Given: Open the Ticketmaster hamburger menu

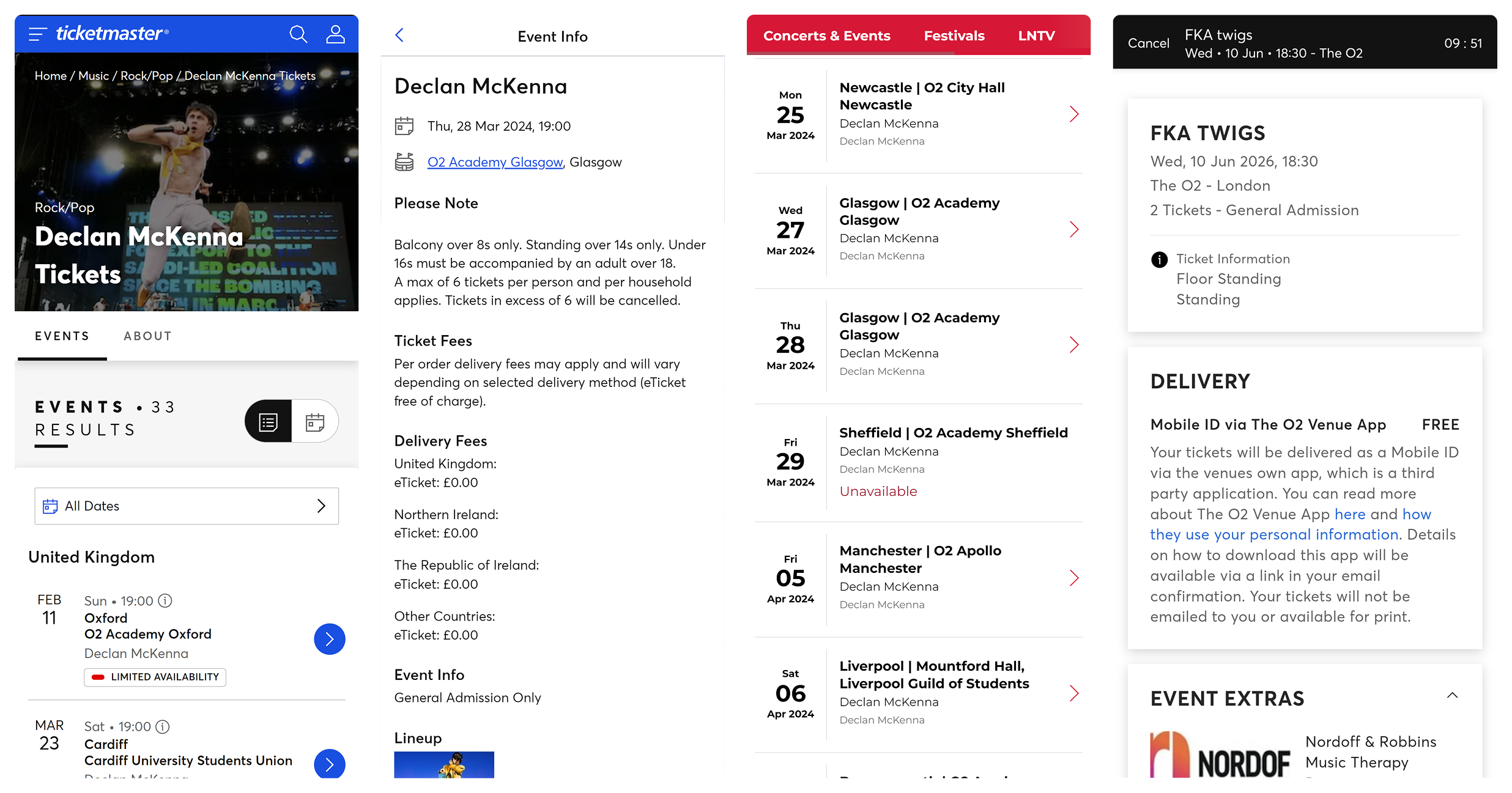Looking at the screenshot, I should pos(37,34).
